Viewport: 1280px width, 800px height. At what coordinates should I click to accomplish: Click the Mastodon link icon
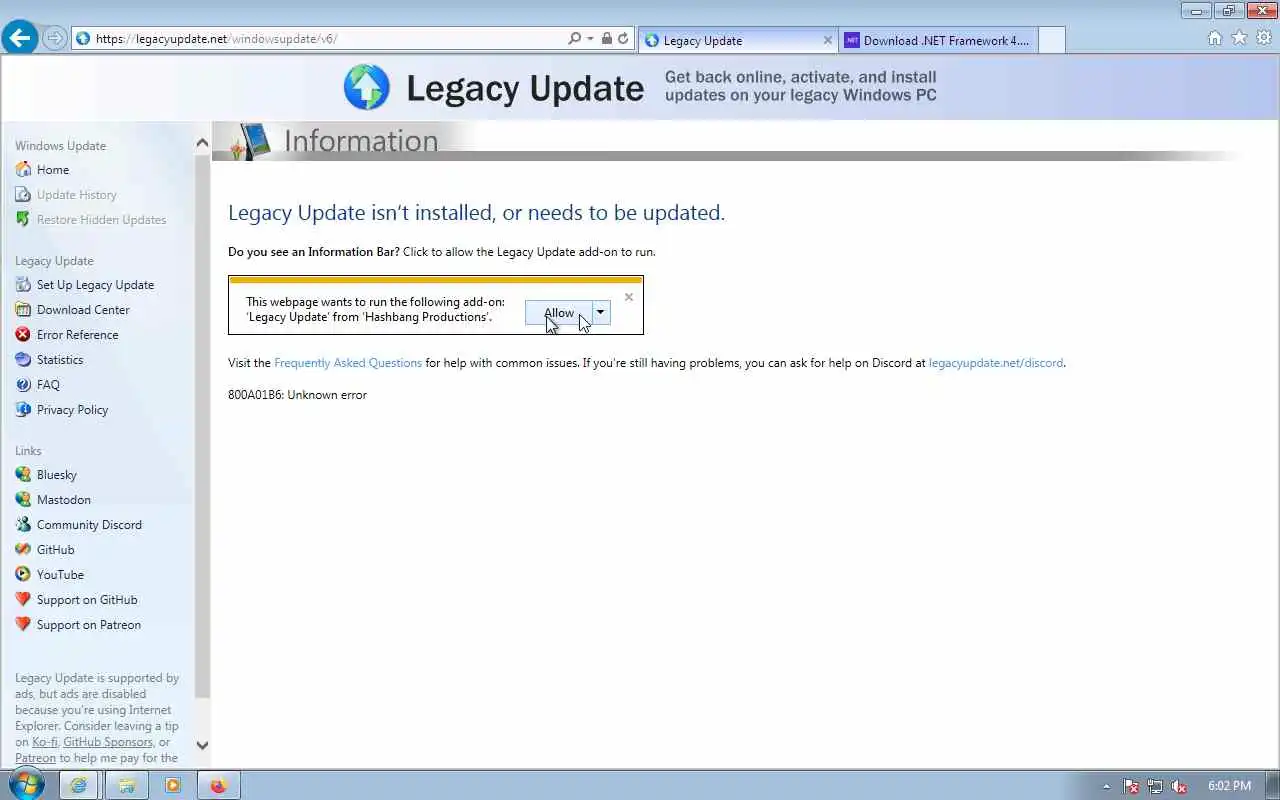[x=23, y=500]
